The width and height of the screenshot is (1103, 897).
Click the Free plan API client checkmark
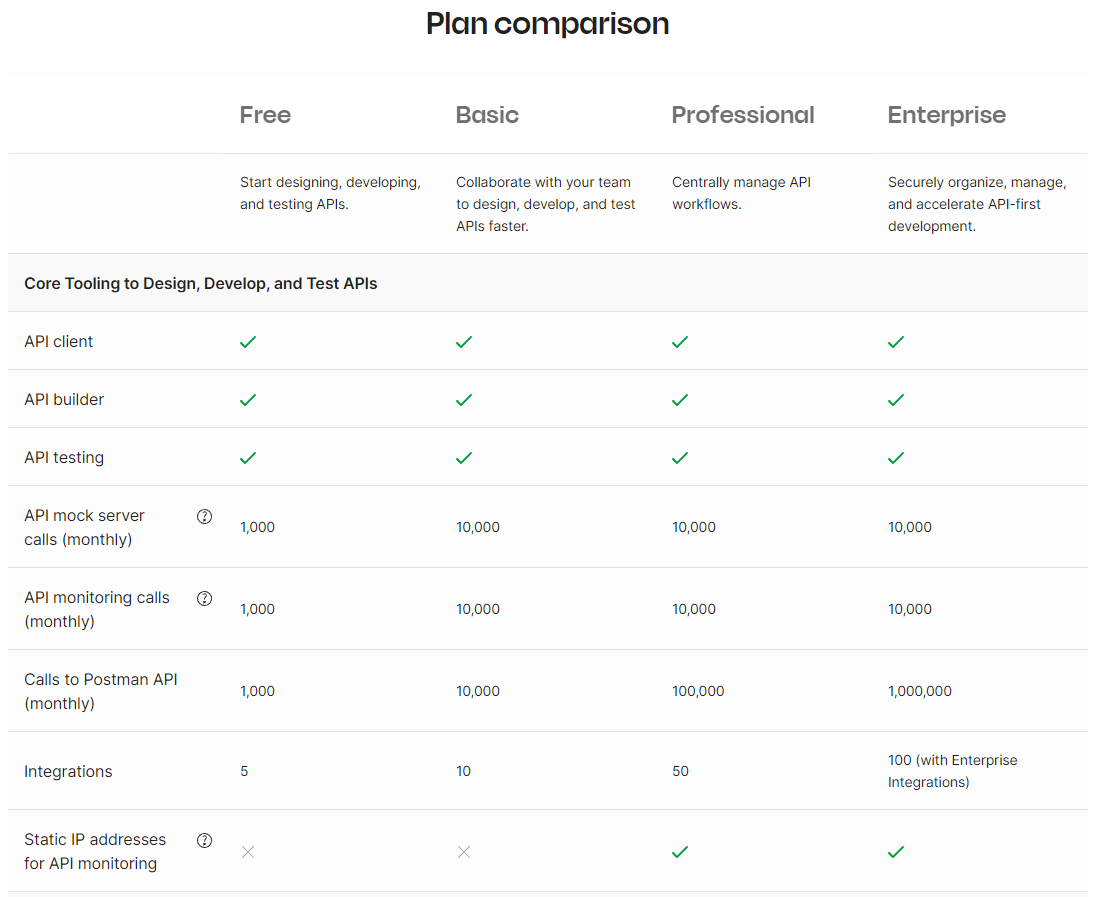[248, 342]
